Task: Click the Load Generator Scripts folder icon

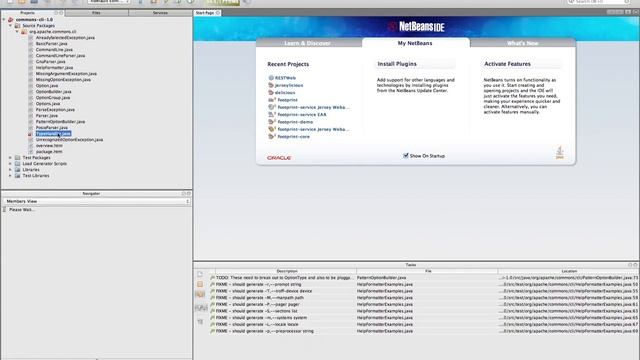Action: click(18, 163)
